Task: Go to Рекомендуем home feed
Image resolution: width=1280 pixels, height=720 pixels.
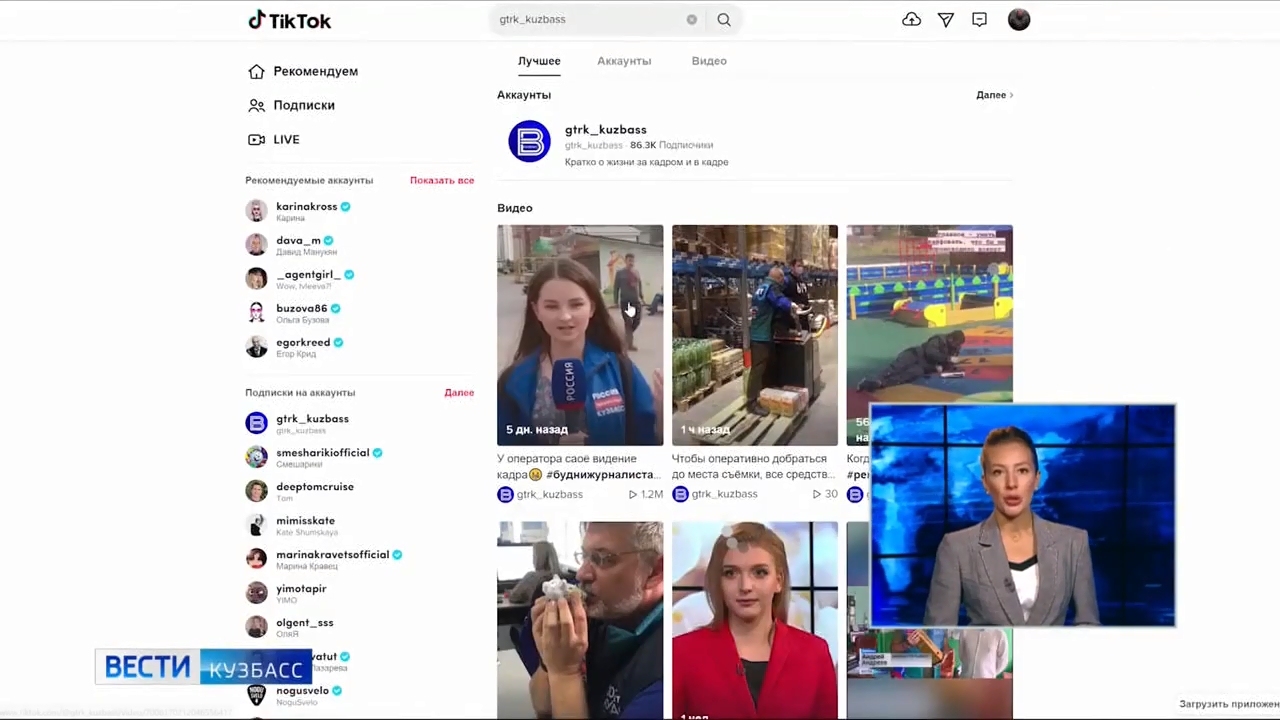Action: click(x=314, y=71)
